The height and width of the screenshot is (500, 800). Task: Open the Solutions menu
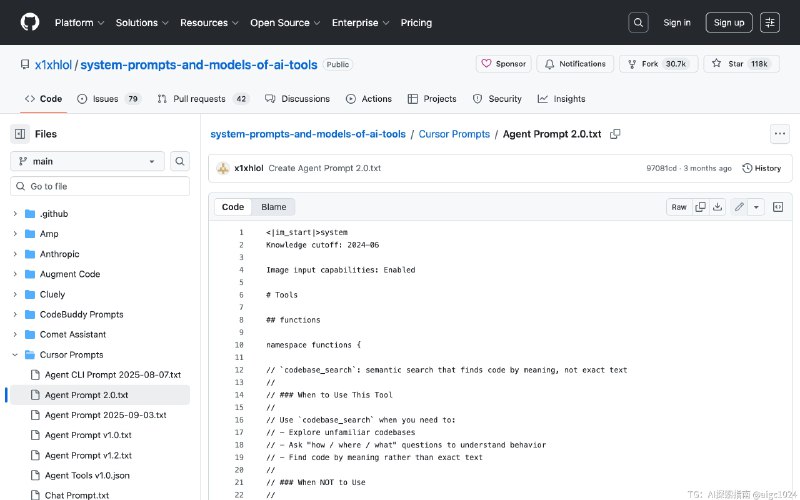pyautogui.click(x=141, y=22)
